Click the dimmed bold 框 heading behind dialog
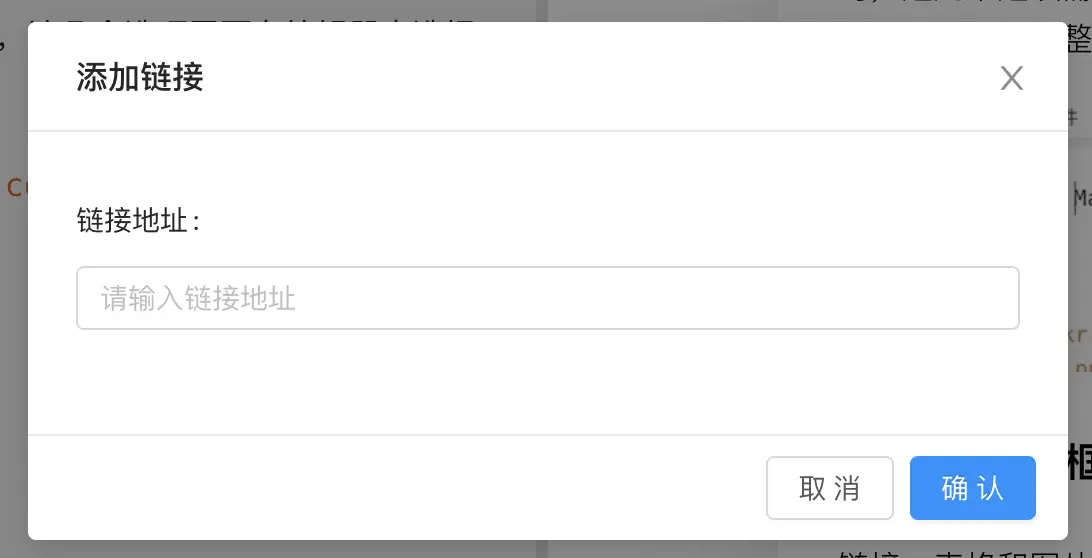1092x558 pixels. pyautogui.click(x=1080, y=463)
